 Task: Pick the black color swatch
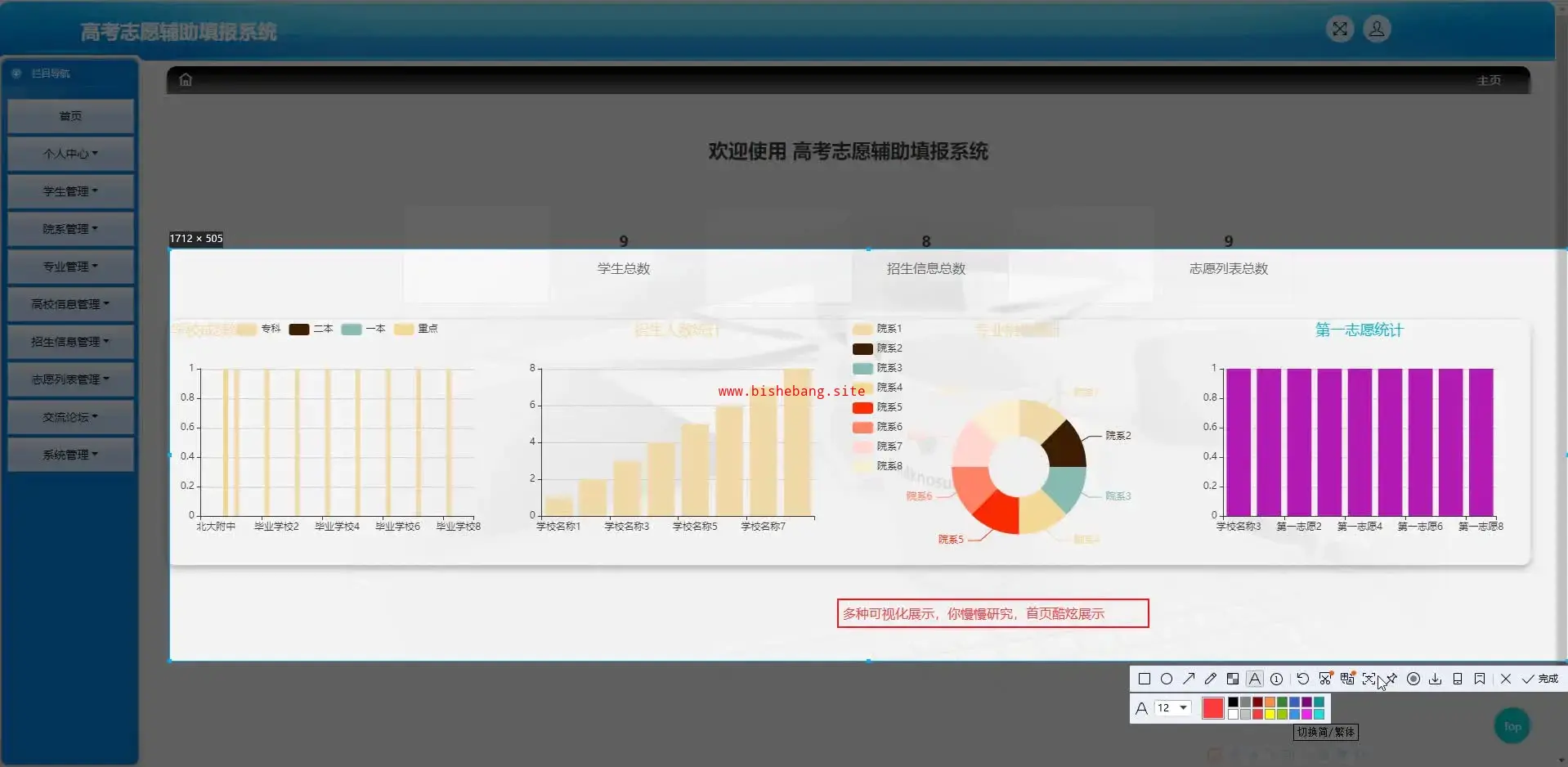point(1234,702)
